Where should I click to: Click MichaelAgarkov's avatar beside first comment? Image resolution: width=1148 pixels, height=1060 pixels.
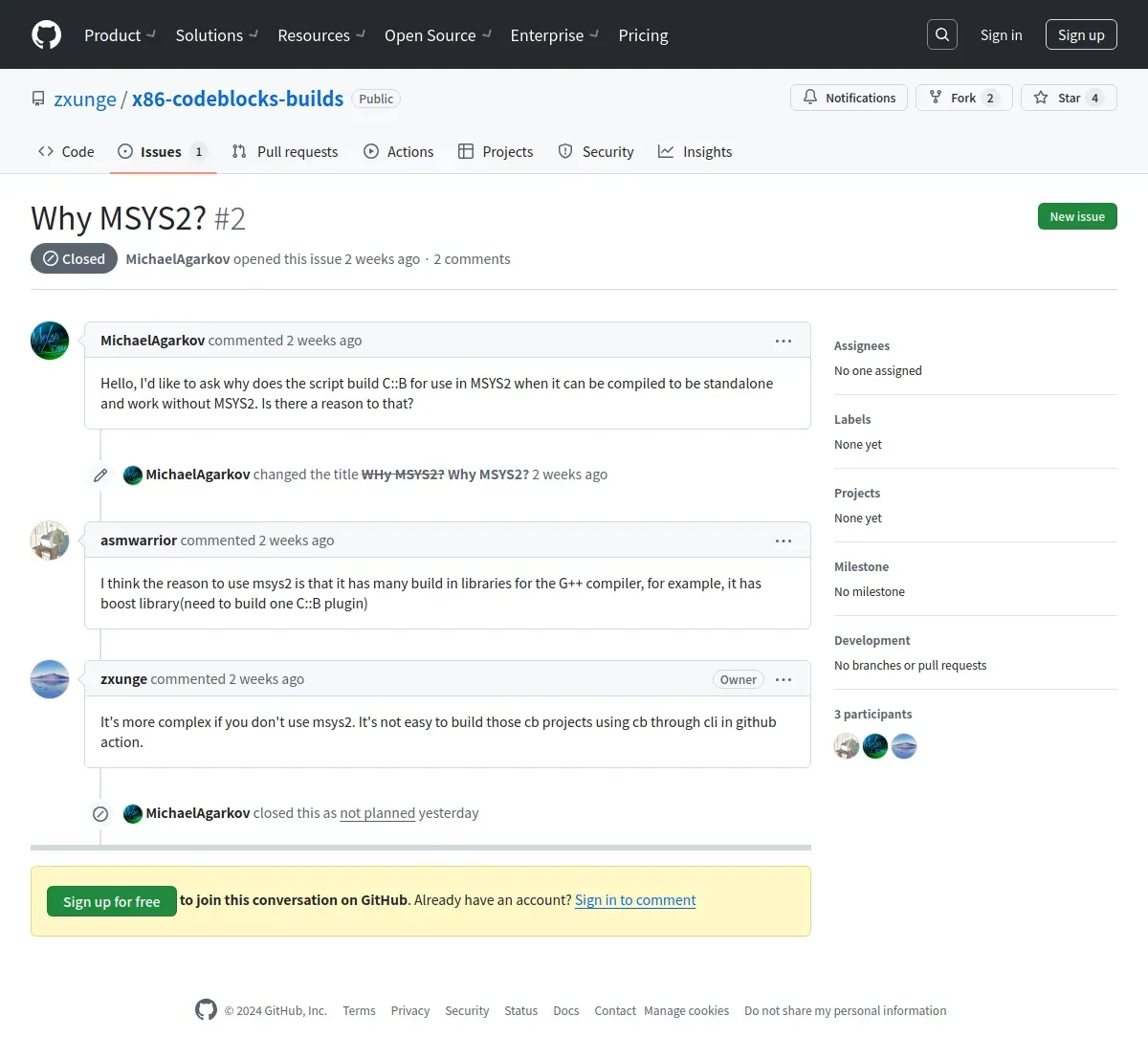coord(50,341)
